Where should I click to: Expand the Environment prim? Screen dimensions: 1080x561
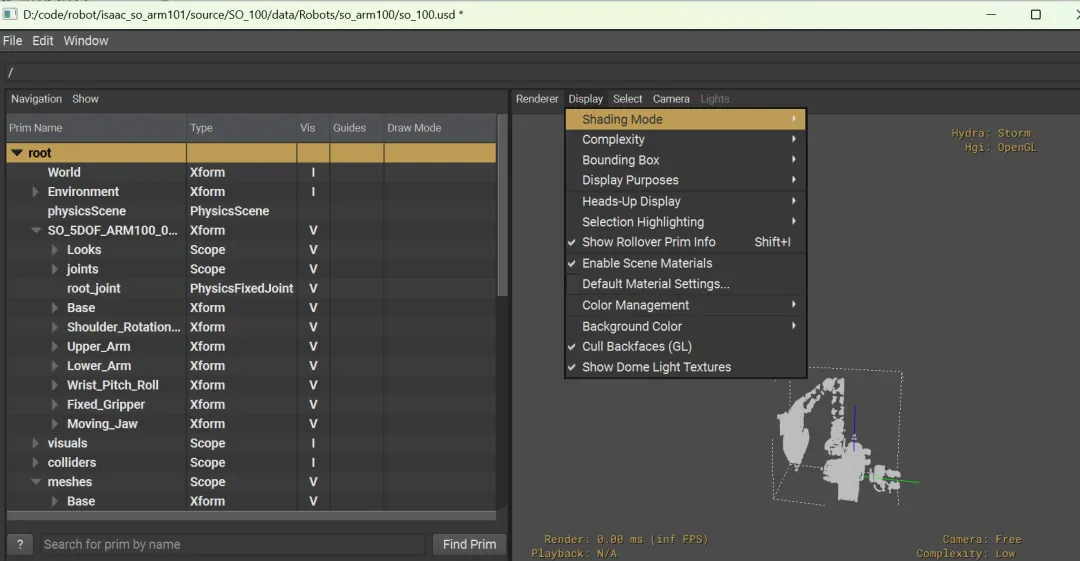(35, 192)
